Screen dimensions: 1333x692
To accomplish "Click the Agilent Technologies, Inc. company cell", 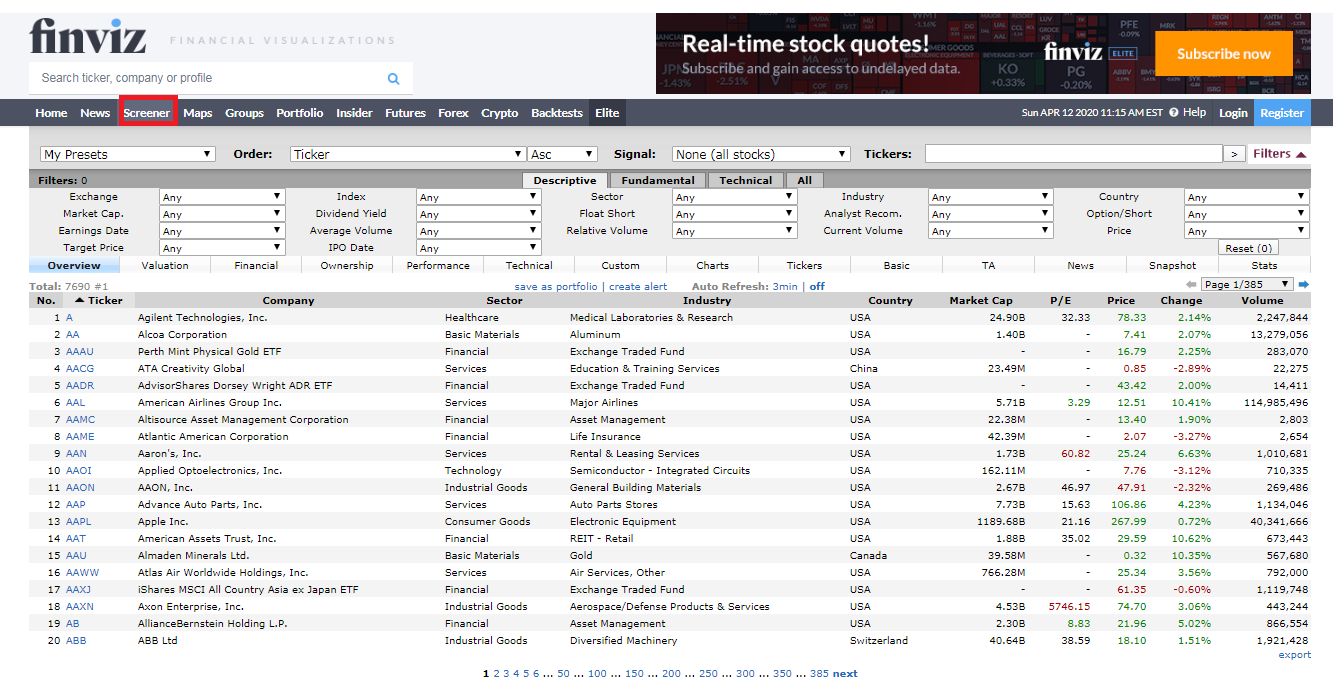I will coord(203,318).
